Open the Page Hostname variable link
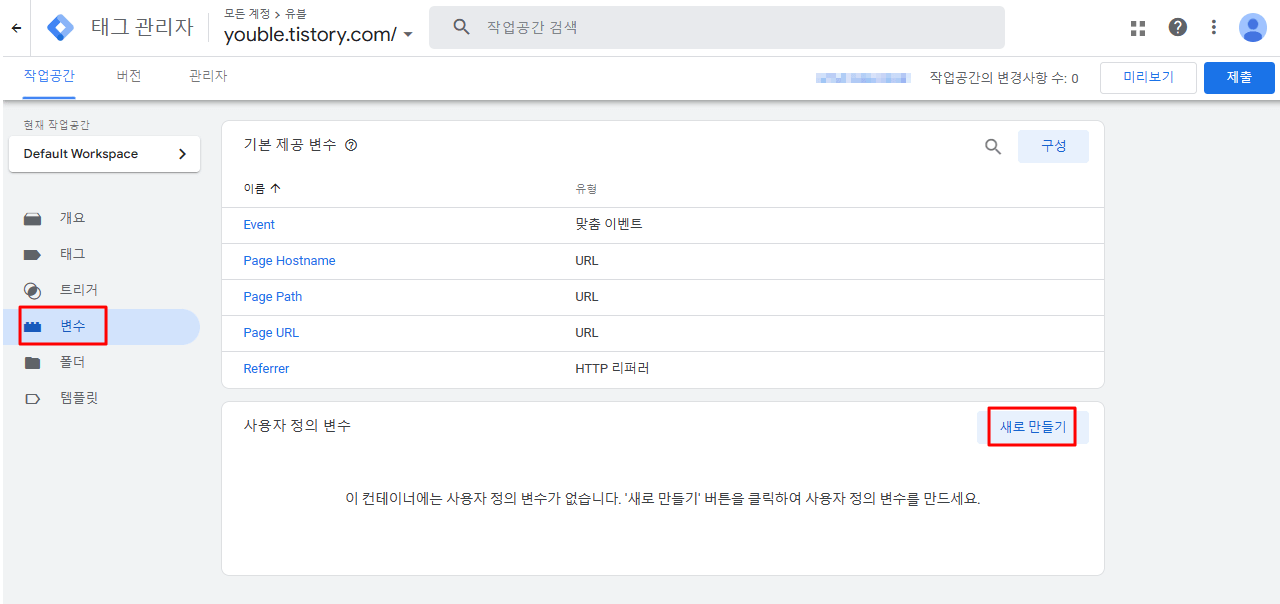Viewport: 1280px width, 604px height. (x=289, y=260)
